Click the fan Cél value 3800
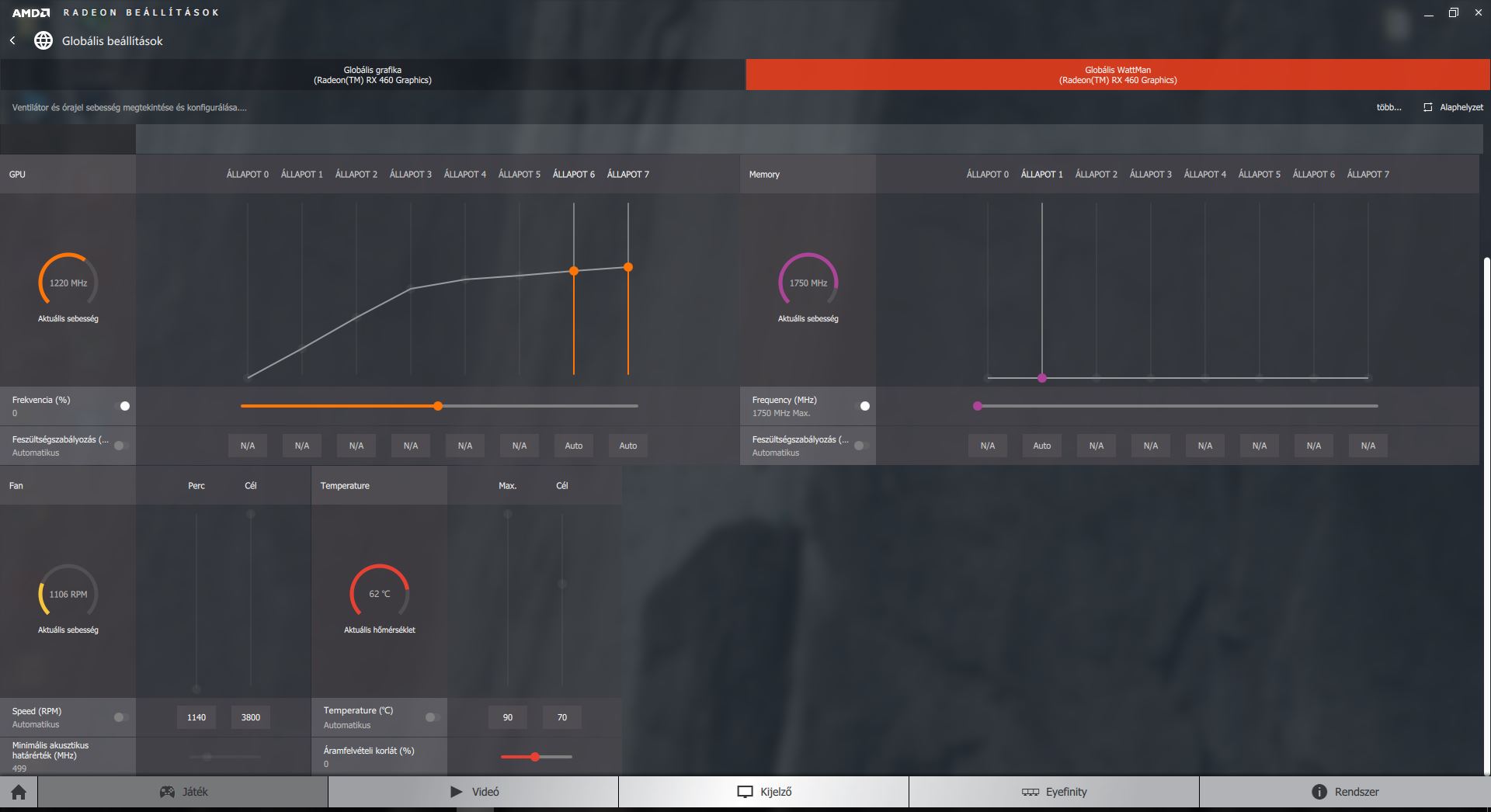This screenshot has width=1491, height=812. tap(251, 717)
